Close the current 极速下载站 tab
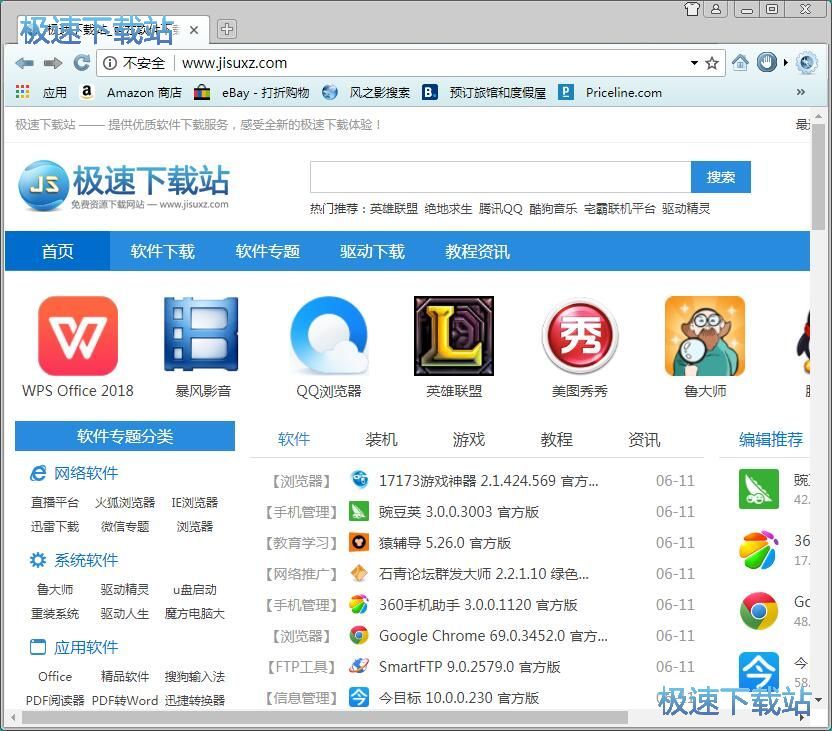The height and width of the screenshot is (731, 832). (194, 30)
